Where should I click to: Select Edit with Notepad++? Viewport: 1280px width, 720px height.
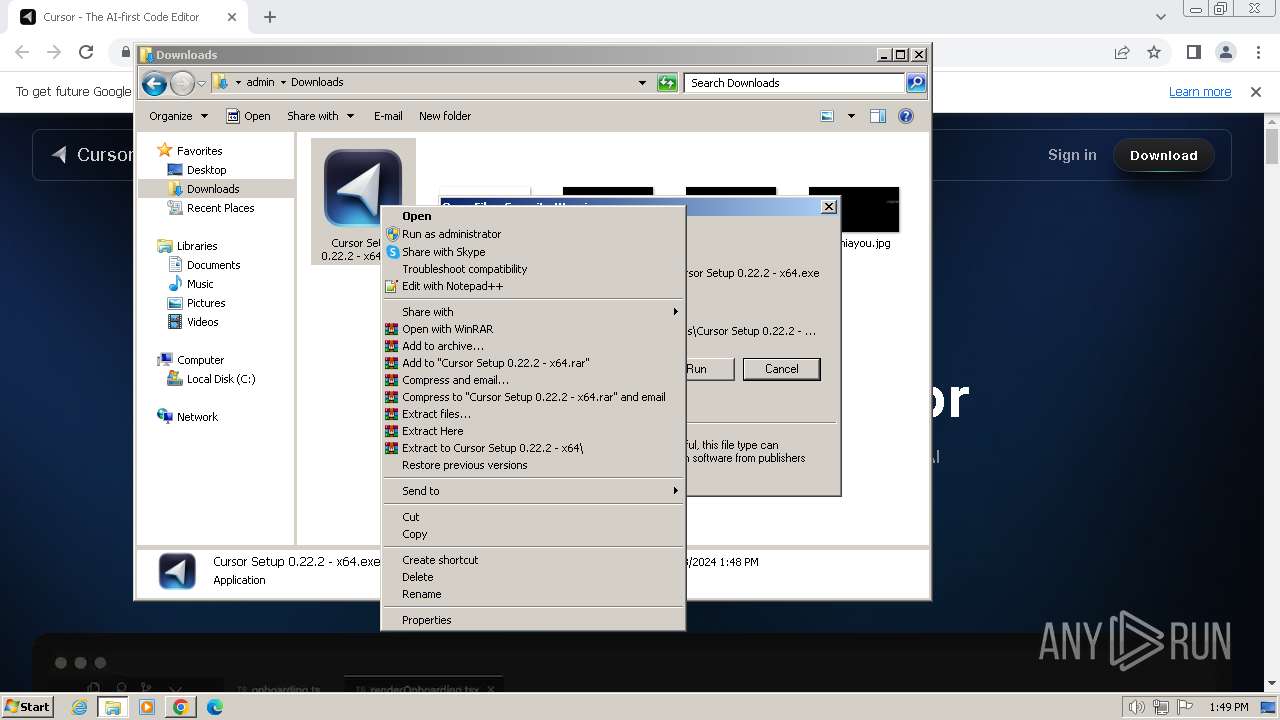click(533, 286)
